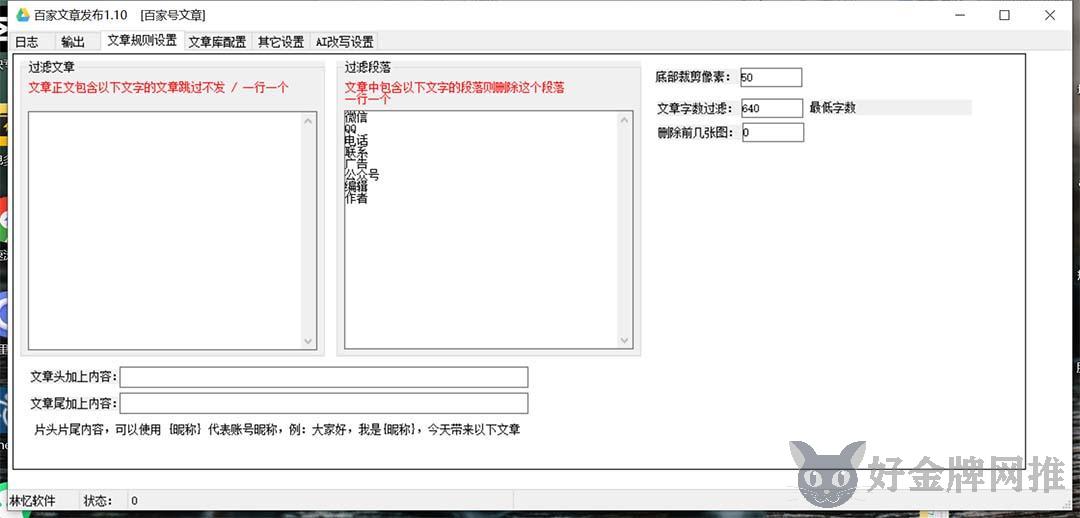Click the 广告 line in filter list
The height and width of the screenshot is (518, 1080).
355,163
